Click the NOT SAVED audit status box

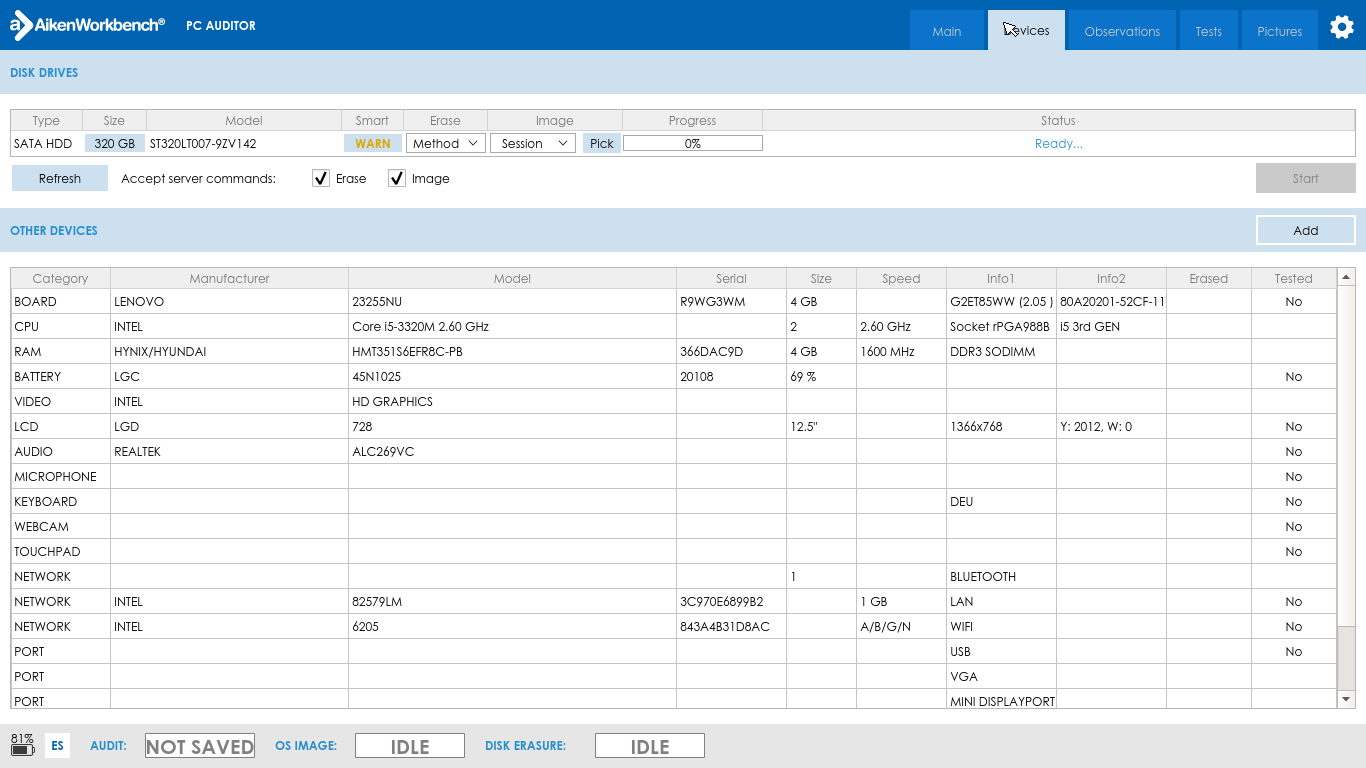point(200,745)
